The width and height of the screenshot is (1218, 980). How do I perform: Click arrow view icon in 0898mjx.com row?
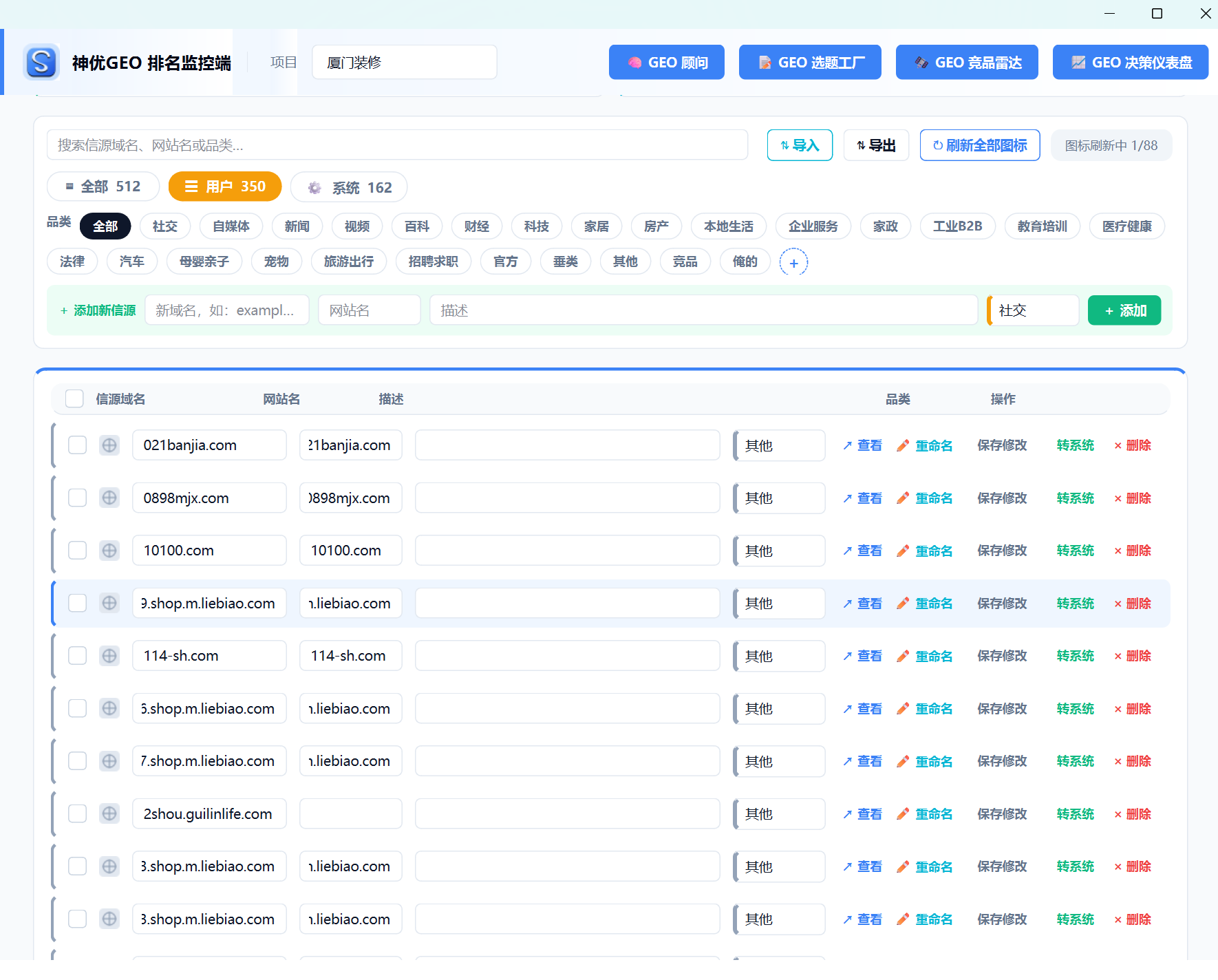coord(848,498)
